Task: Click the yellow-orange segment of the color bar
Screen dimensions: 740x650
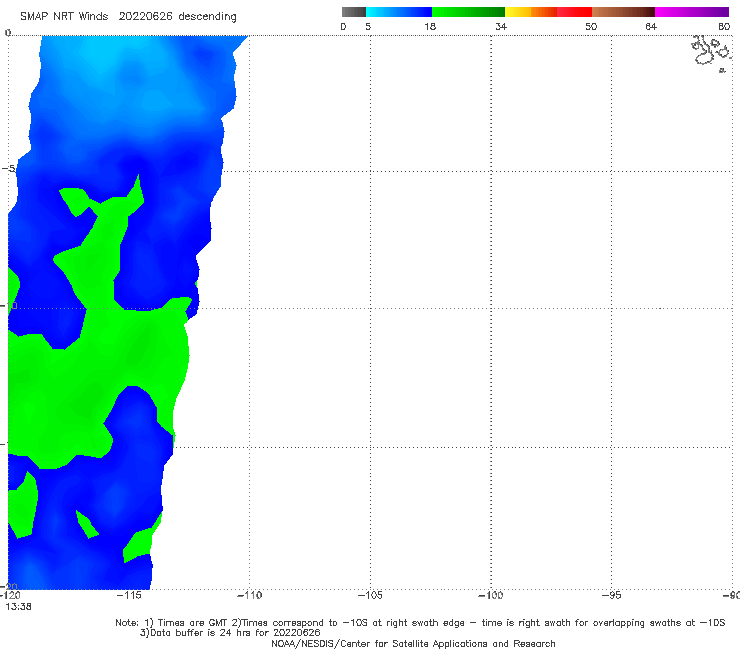Action: click(531, 12)
